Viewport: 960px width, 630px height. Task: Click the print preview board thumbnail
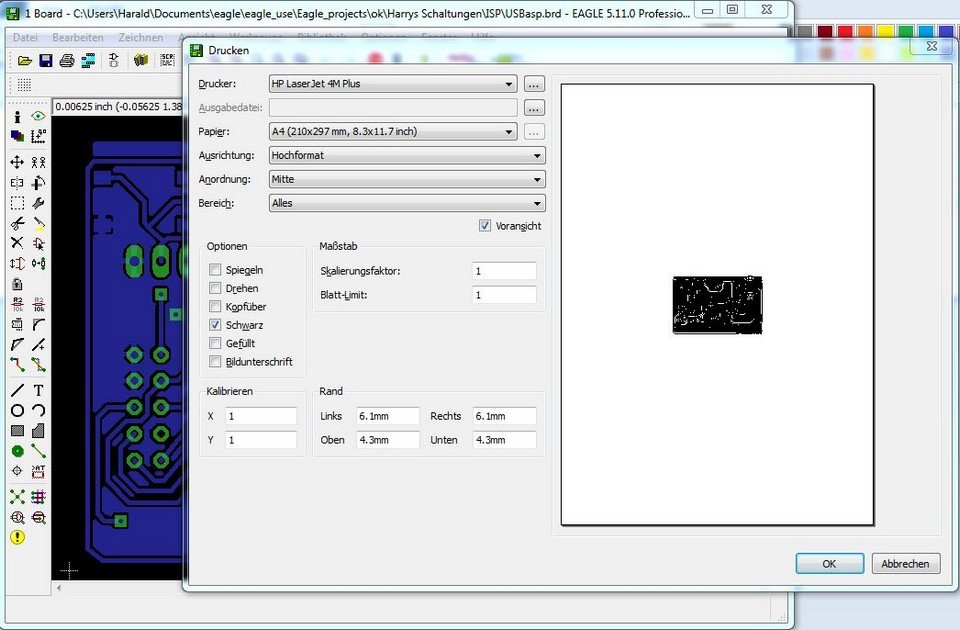[x=717, y=305]
